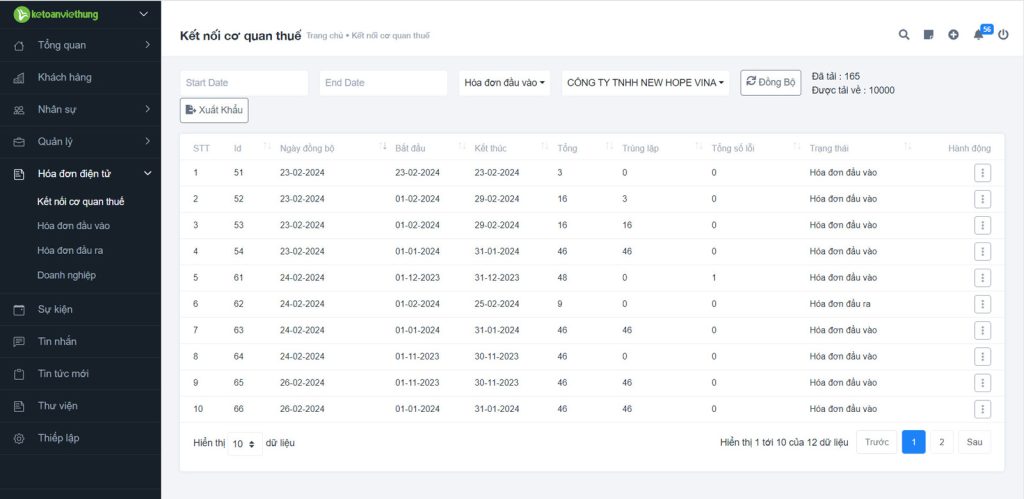Click the plus circle add icon
The image size is (1024, 499).
coord(953,35)
